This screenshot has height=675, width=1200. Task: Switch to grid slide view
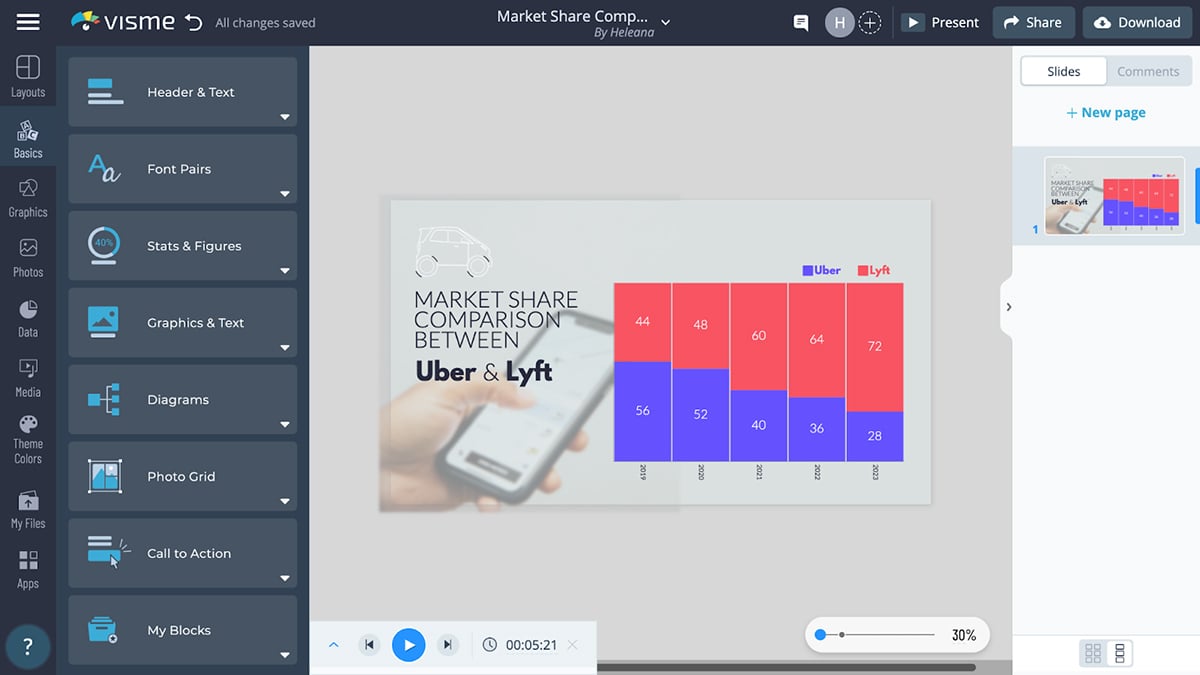tap(1093, 653)
